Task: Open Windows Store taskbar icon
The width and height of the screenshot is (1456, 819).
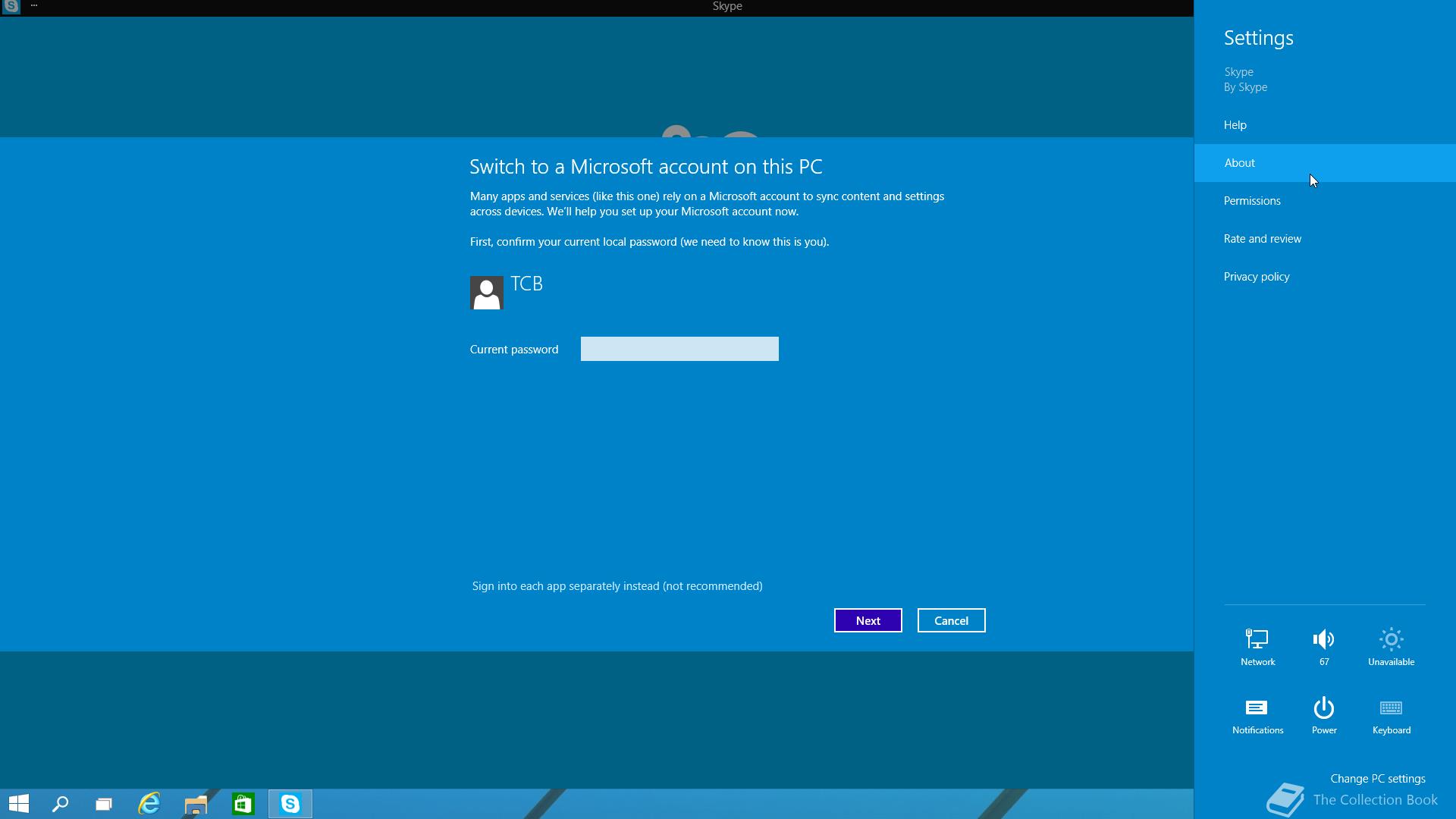Action: click(x=243, y=804)
